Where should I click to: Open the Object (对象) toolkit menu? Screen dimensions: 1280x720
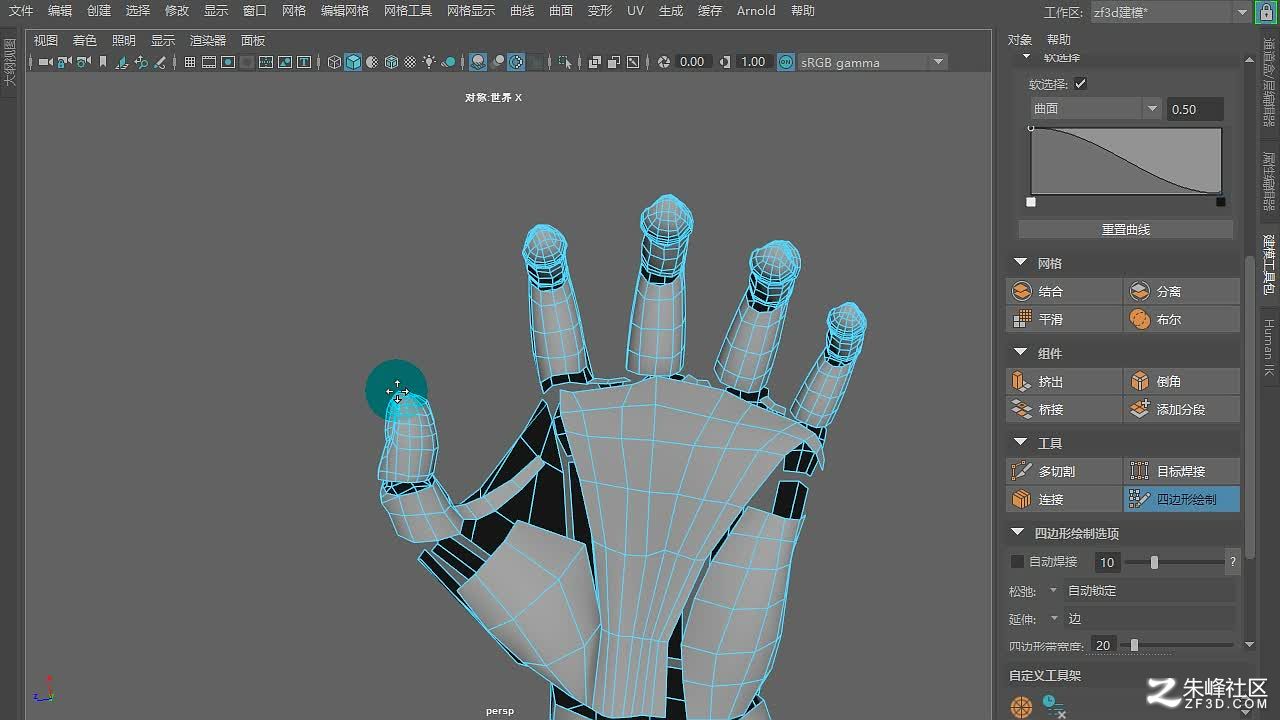point(1019,40)
